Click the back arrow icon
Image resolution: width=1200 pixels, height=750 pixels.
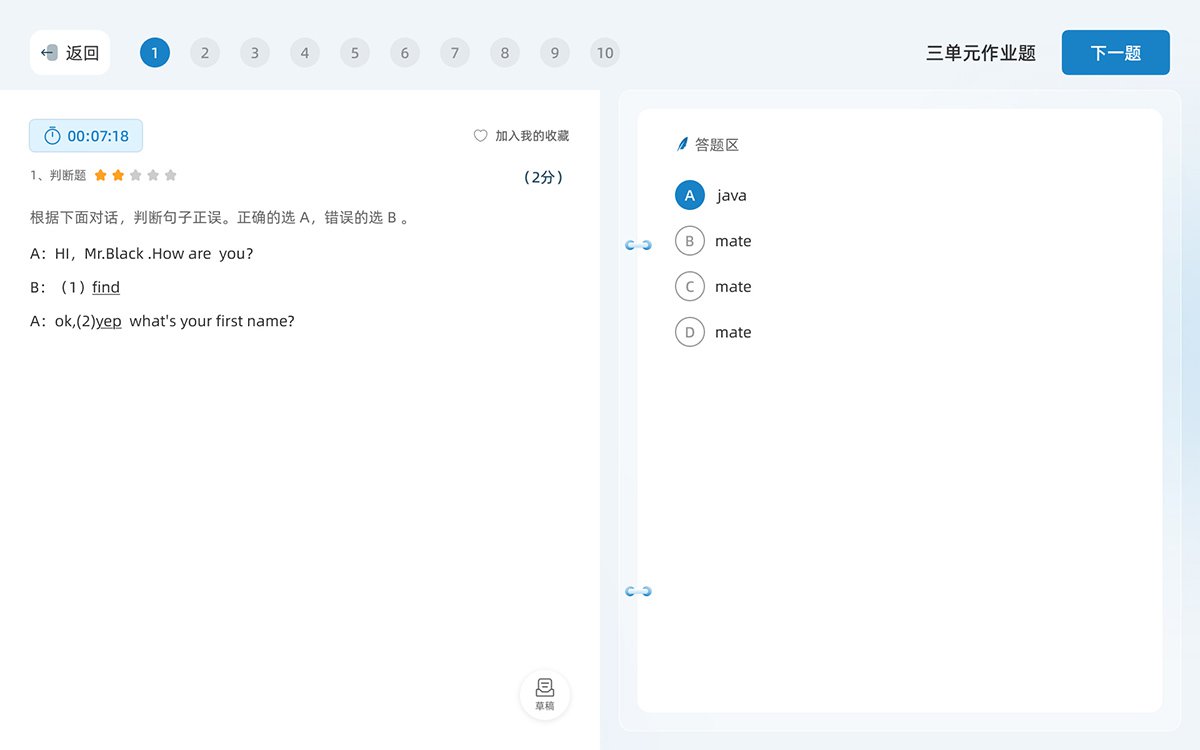click(x=49, y=53)
